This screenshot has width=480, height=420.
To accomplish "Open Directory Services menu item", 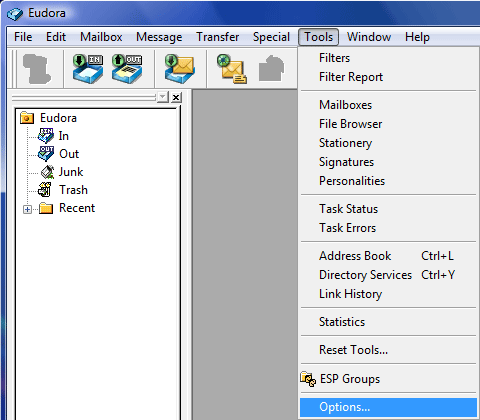I will pos(388,275).
